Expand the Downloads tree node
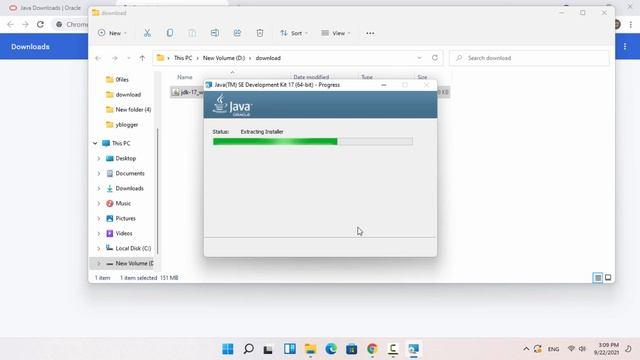The height and width of the screenshot is (360, 640). (98, 189)
